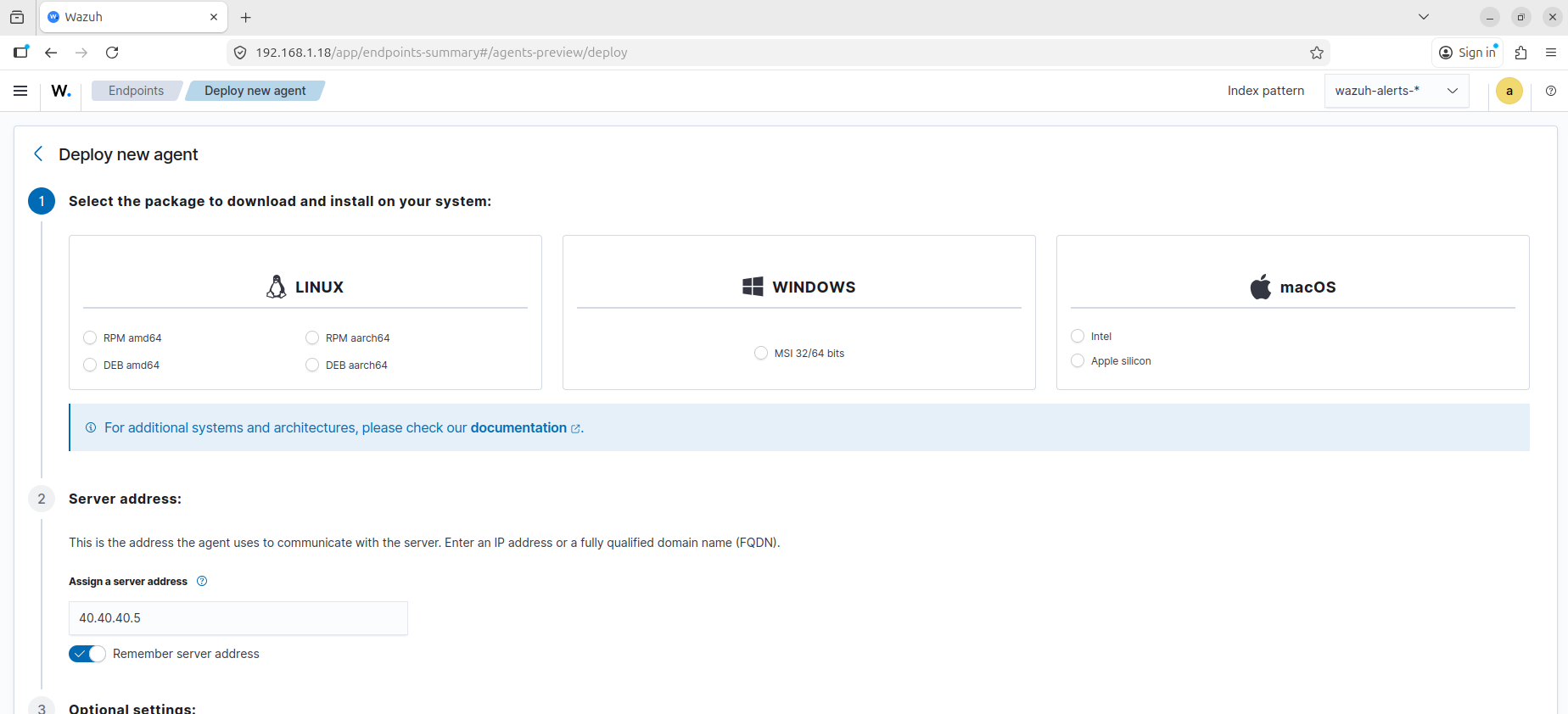1568x714 pixels.
Task: Click the server address help tooltip icon
Action: point(202,581)
